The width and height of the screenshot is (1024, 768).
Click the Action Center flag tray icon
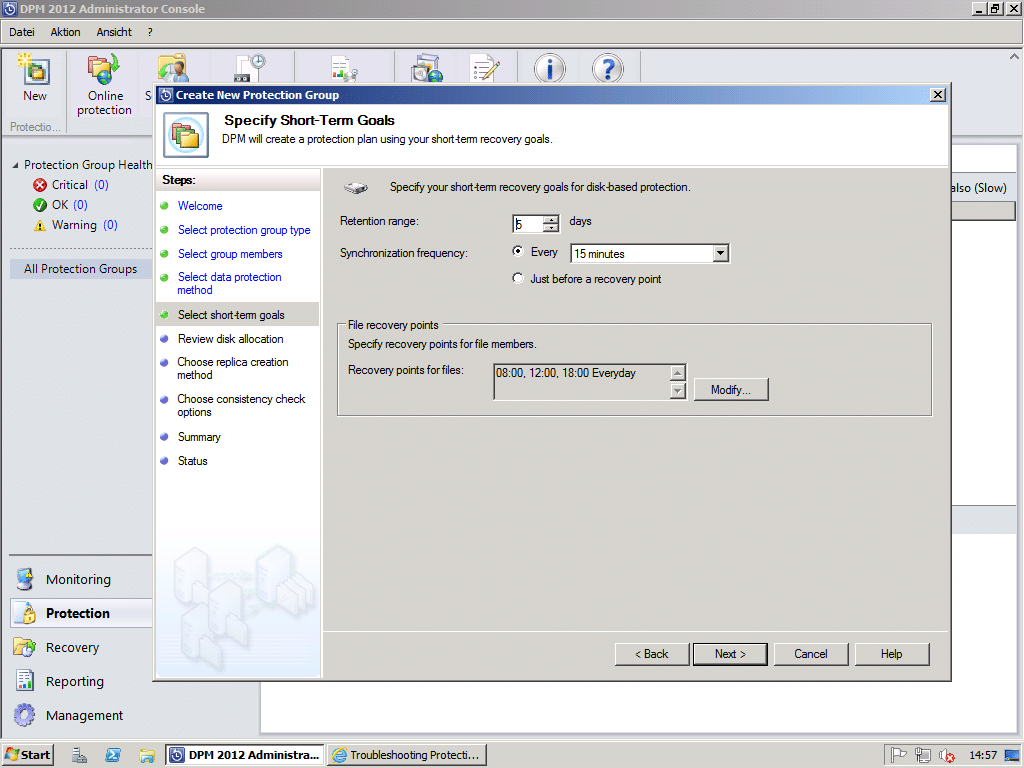point(899,755)
